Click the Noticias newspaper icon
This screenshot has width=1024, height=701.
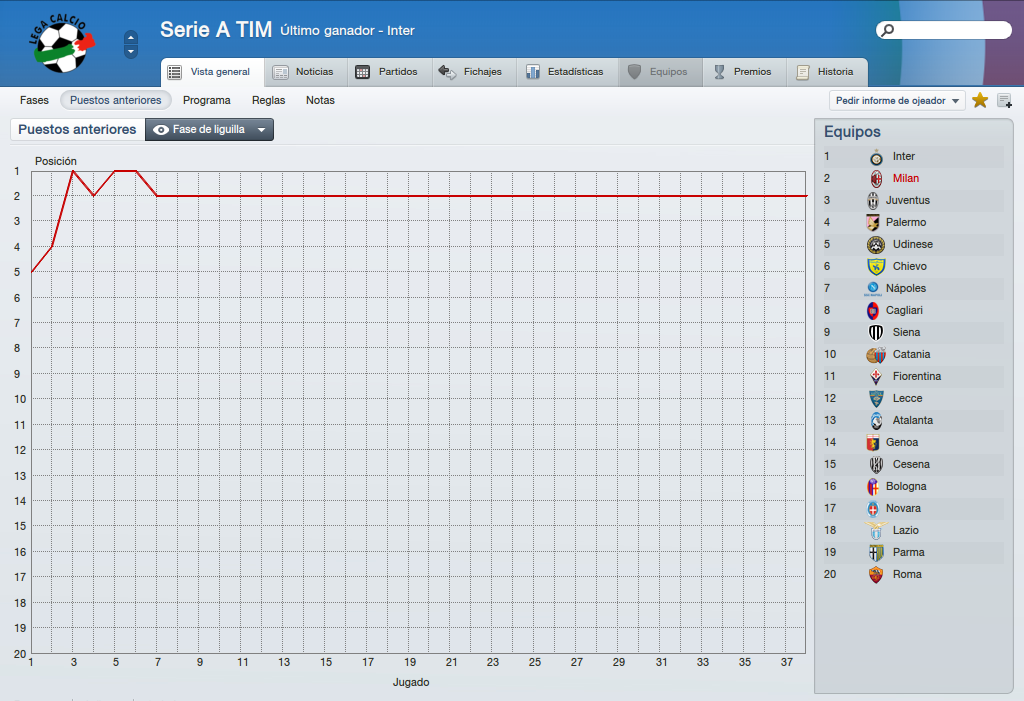pos(280,73)
